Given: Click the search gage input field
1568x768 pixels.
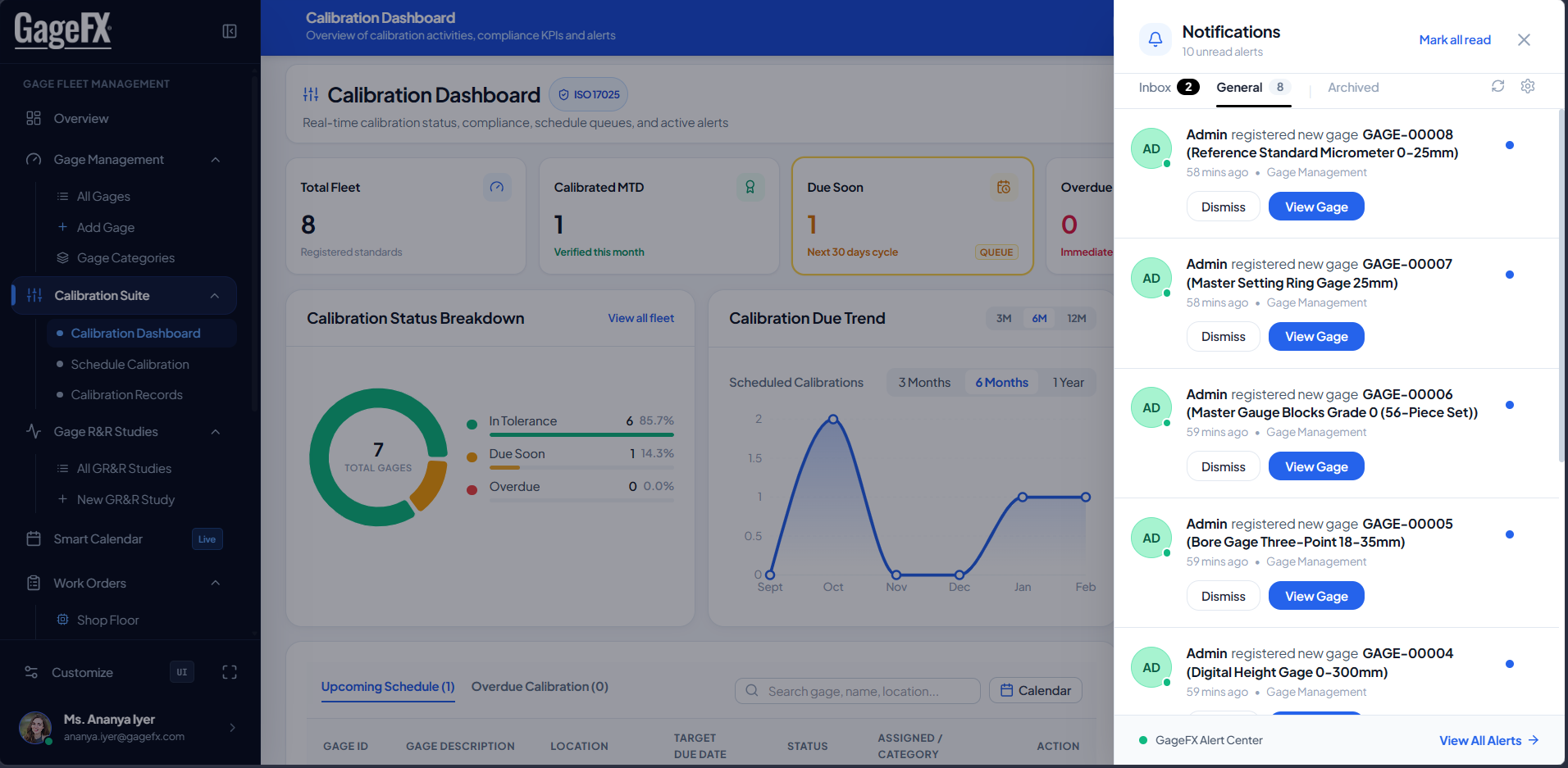Looking at the screenshot, I should [858, 691].
